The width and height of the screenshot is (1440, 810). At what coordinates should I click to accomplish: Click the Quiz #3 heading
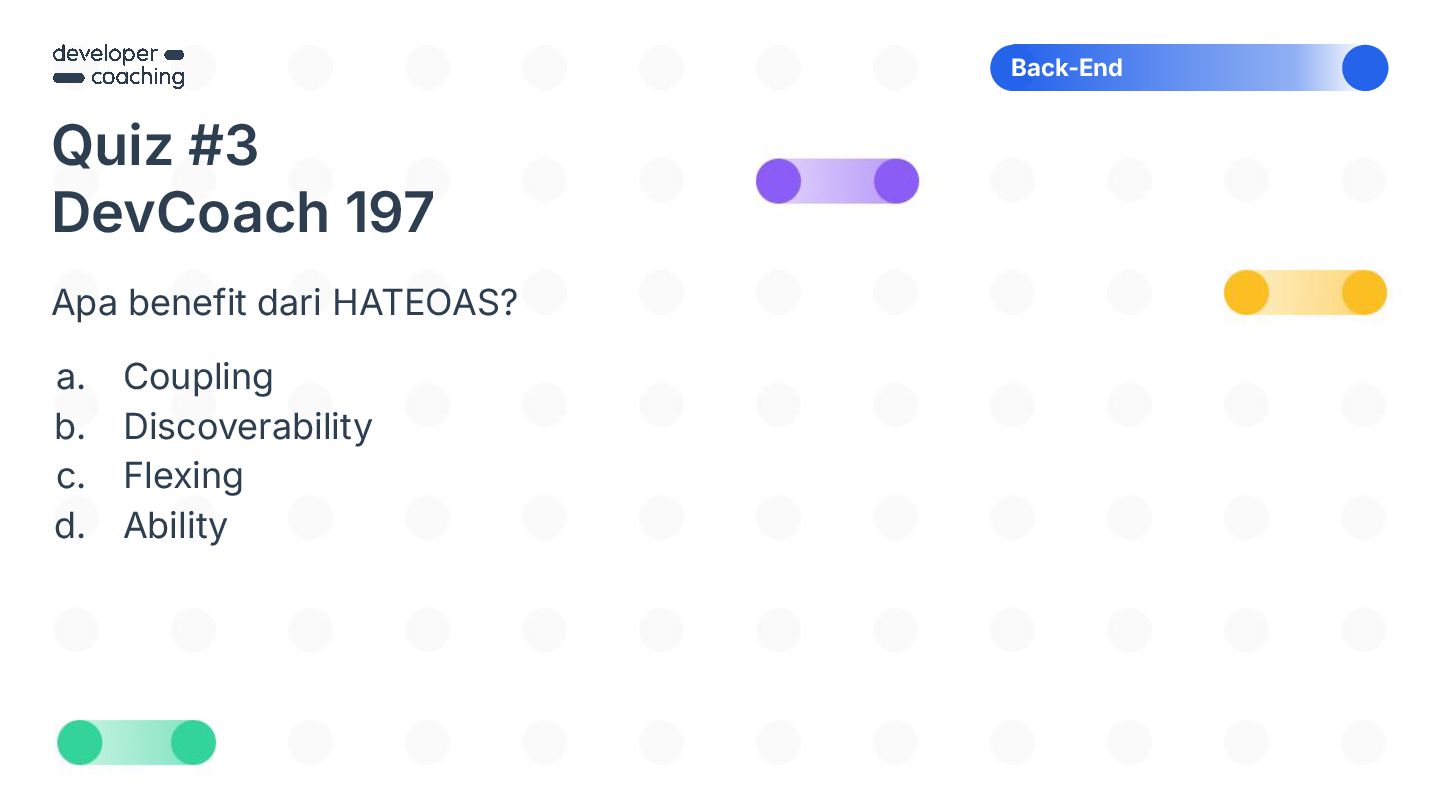pyautogui.click(x=155, y=146)
